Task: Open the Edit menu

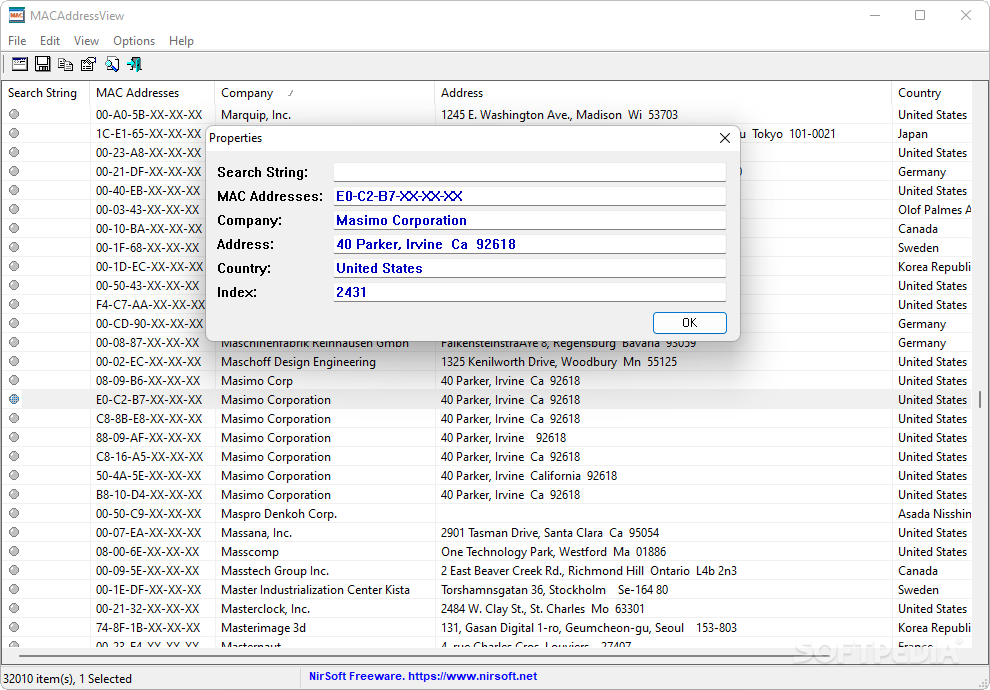Action: tap(50, 40)
